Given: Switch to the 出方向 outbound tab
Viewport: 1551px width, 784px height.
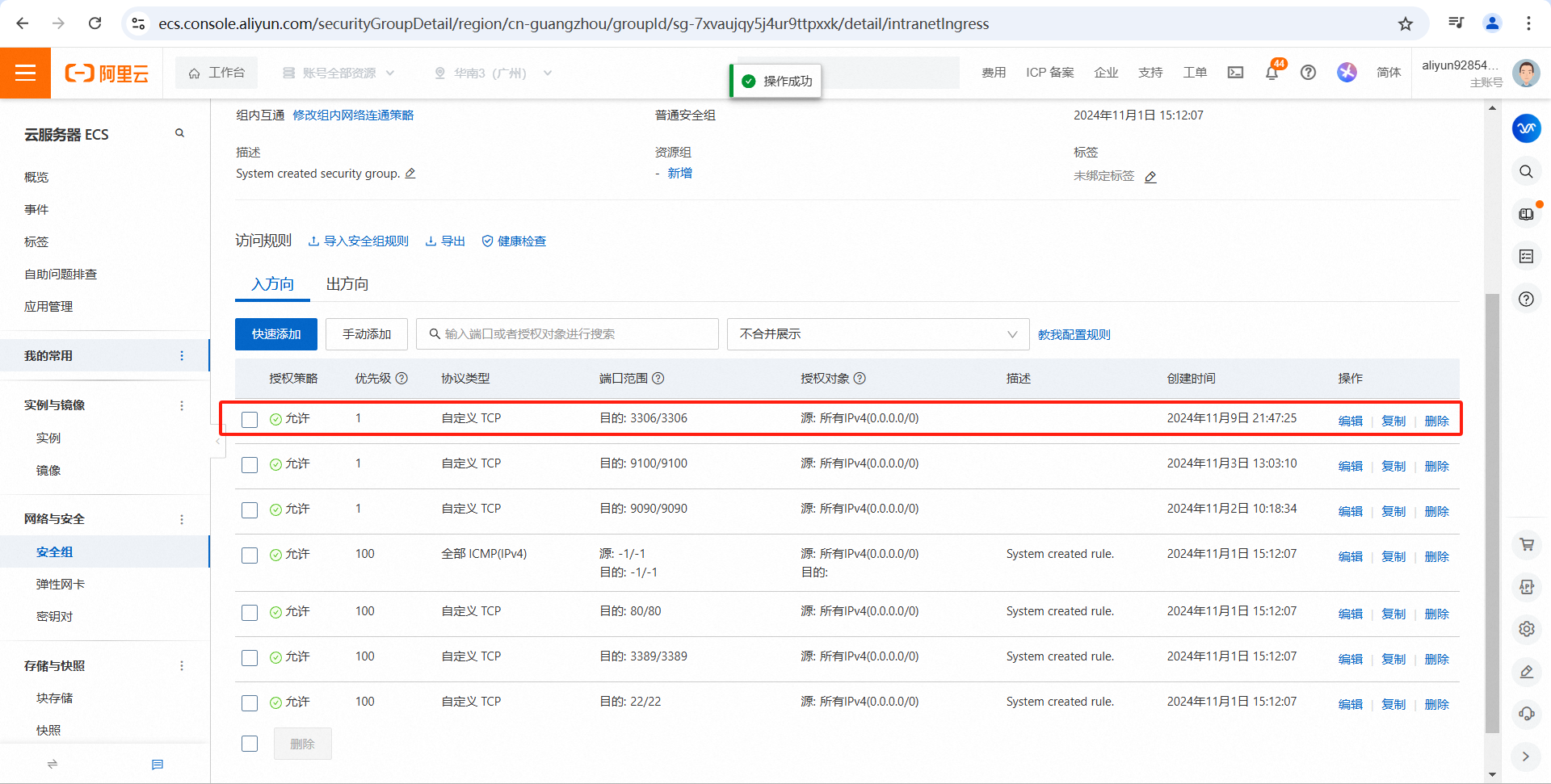Looking at the screenshot, I should tap(347, 284).
